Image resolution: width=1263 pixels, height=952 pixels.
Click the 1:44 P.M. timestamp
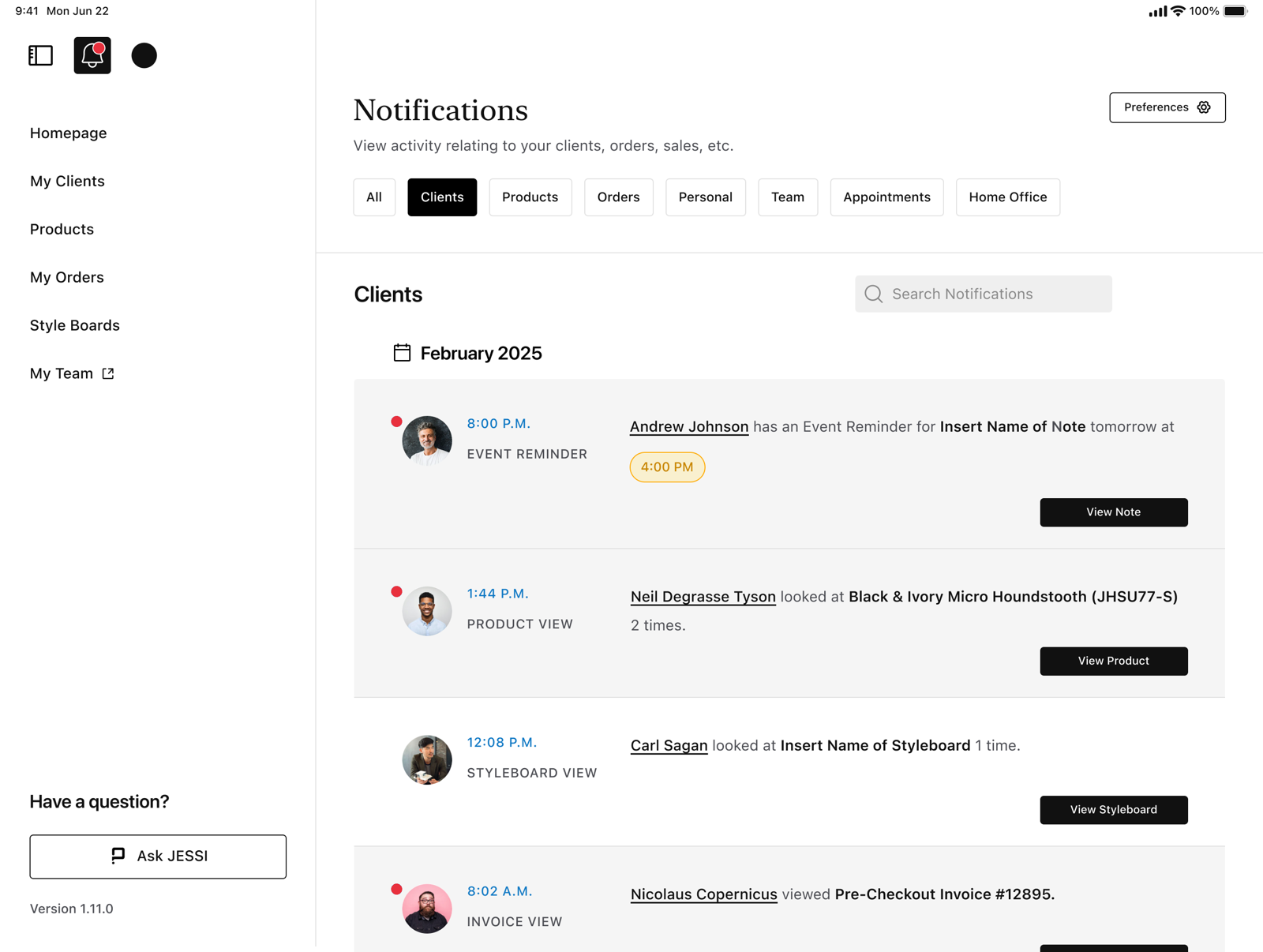pos(498,594)
